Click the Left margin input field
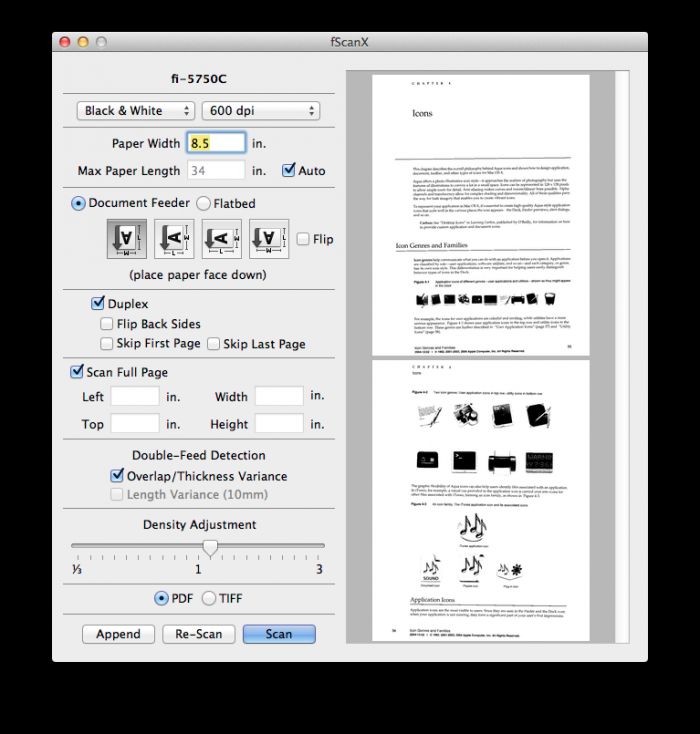Screen dimensions: 700x734 pos(135,396)
